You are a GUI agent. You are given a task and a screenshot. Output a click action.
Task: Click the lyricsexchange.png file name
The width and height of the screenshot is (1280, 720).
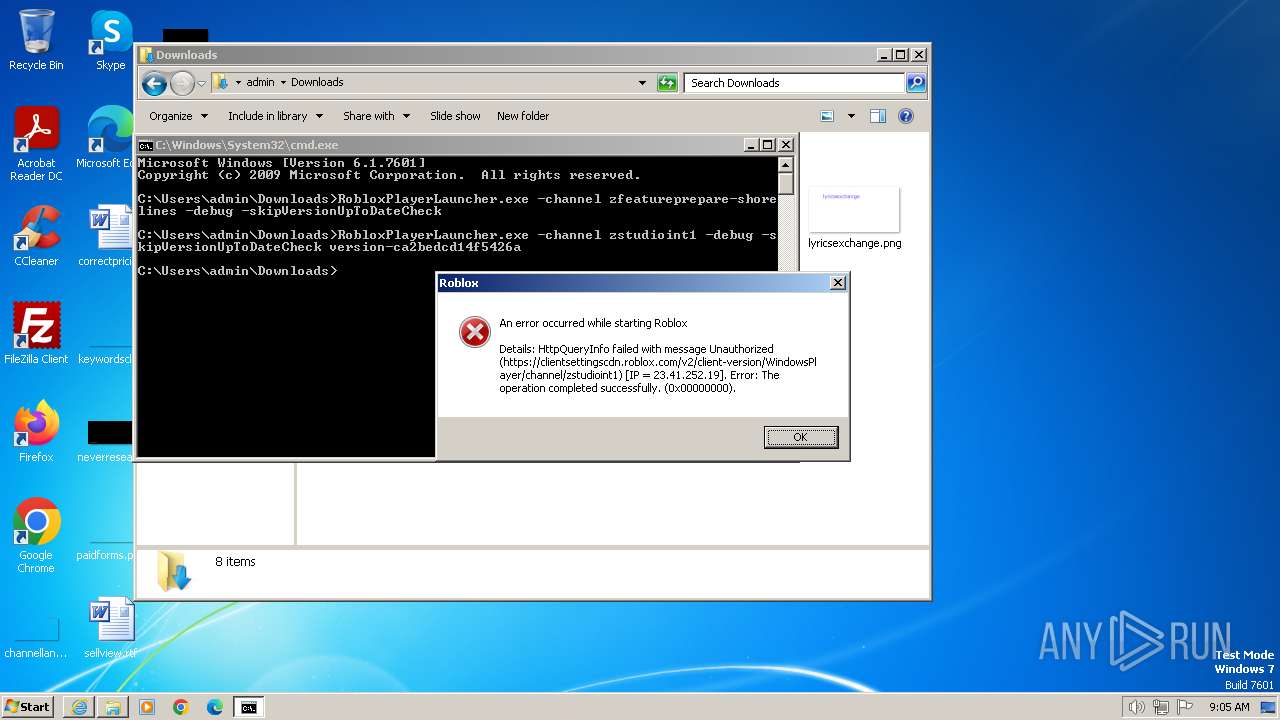854,243
